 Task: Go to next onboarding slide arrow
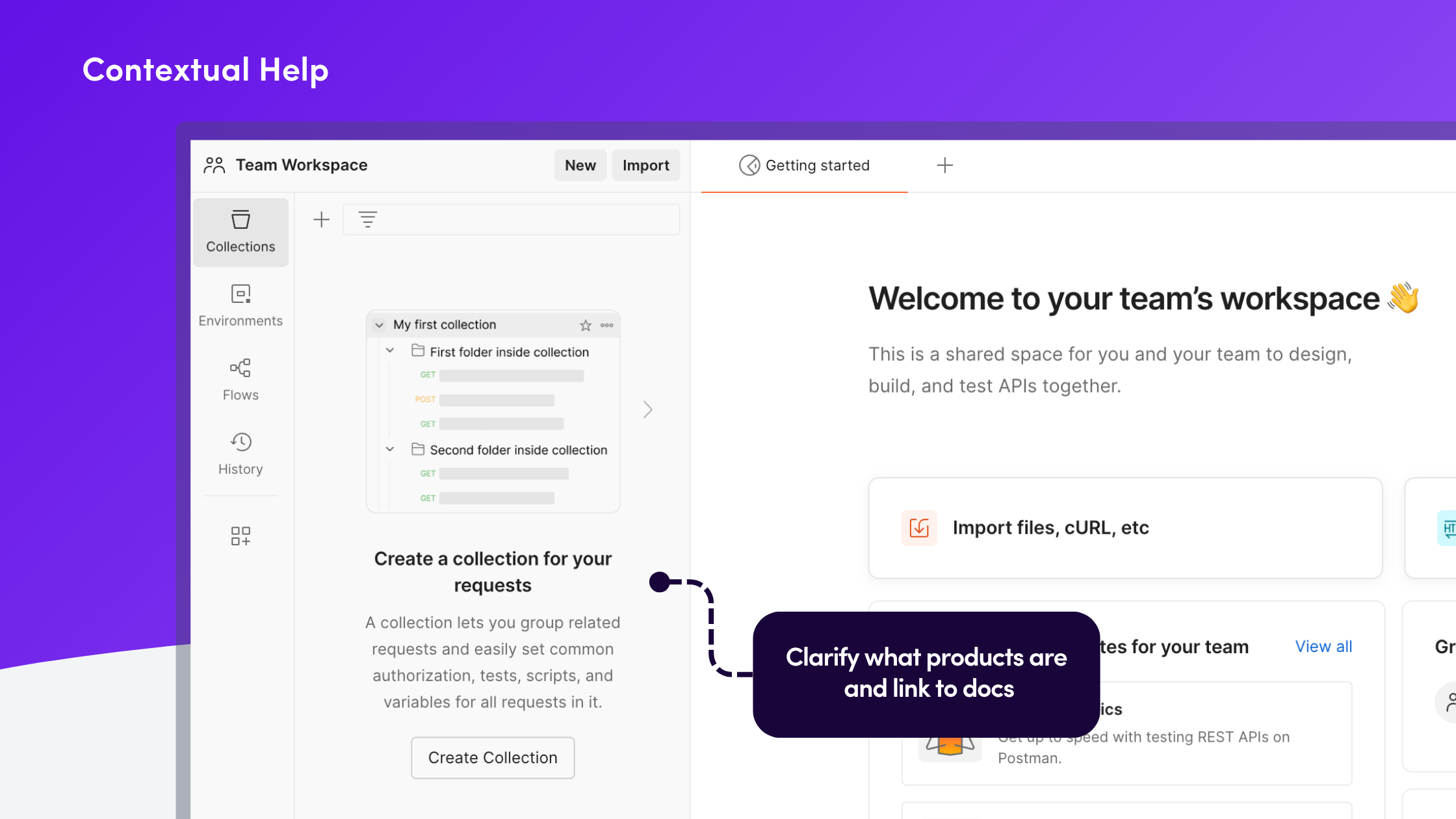pyautogui.click(x=647, y=409)
